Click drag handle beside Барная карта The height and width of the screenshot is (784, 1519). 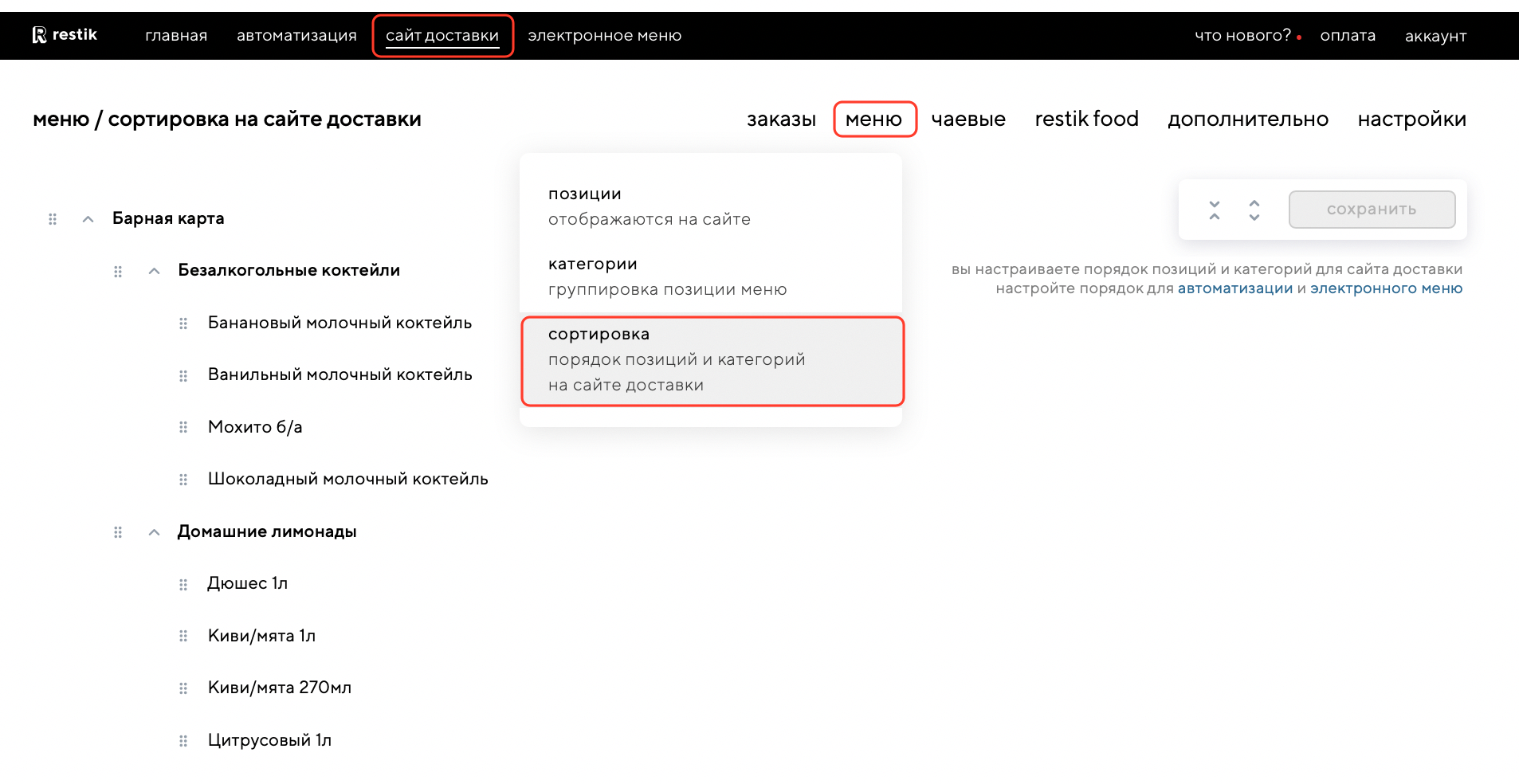coord(53,219)
